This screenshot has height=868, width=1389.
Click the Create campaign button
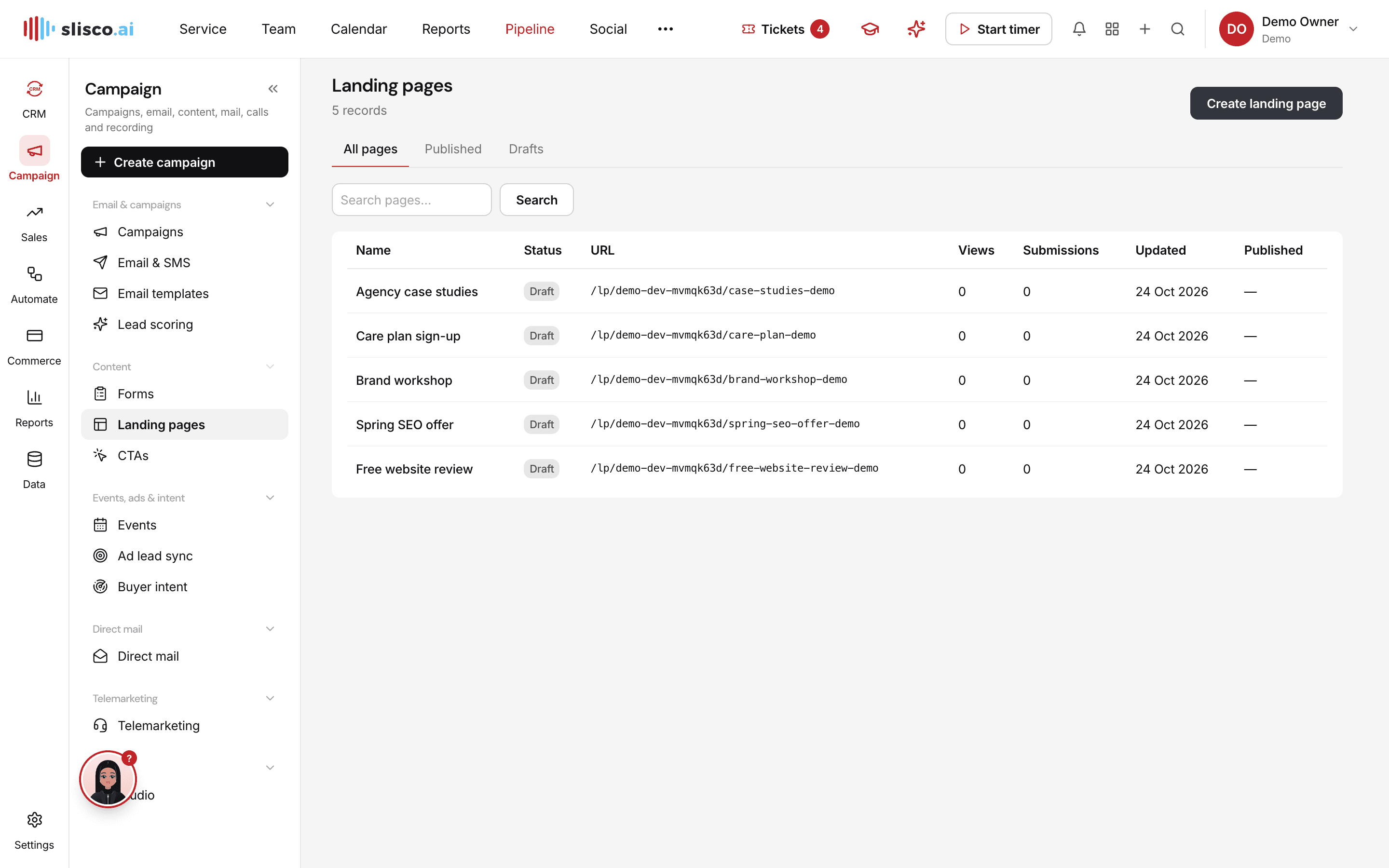pos(184,162)
